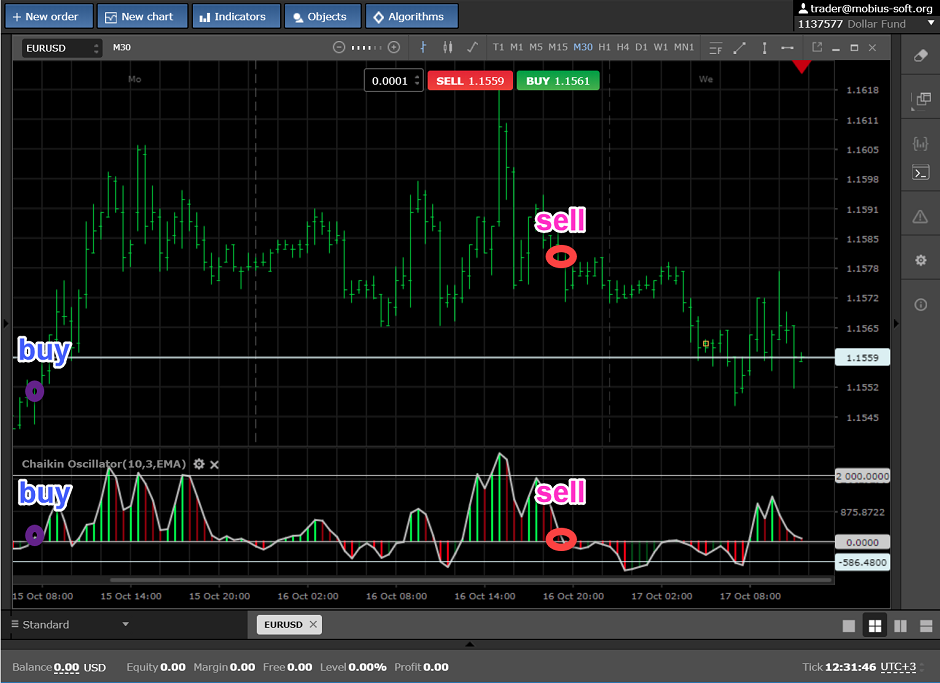Screen dimensions: 940x683
Task: Expand the account selector dropdown arrow
Action: point(931,23)
